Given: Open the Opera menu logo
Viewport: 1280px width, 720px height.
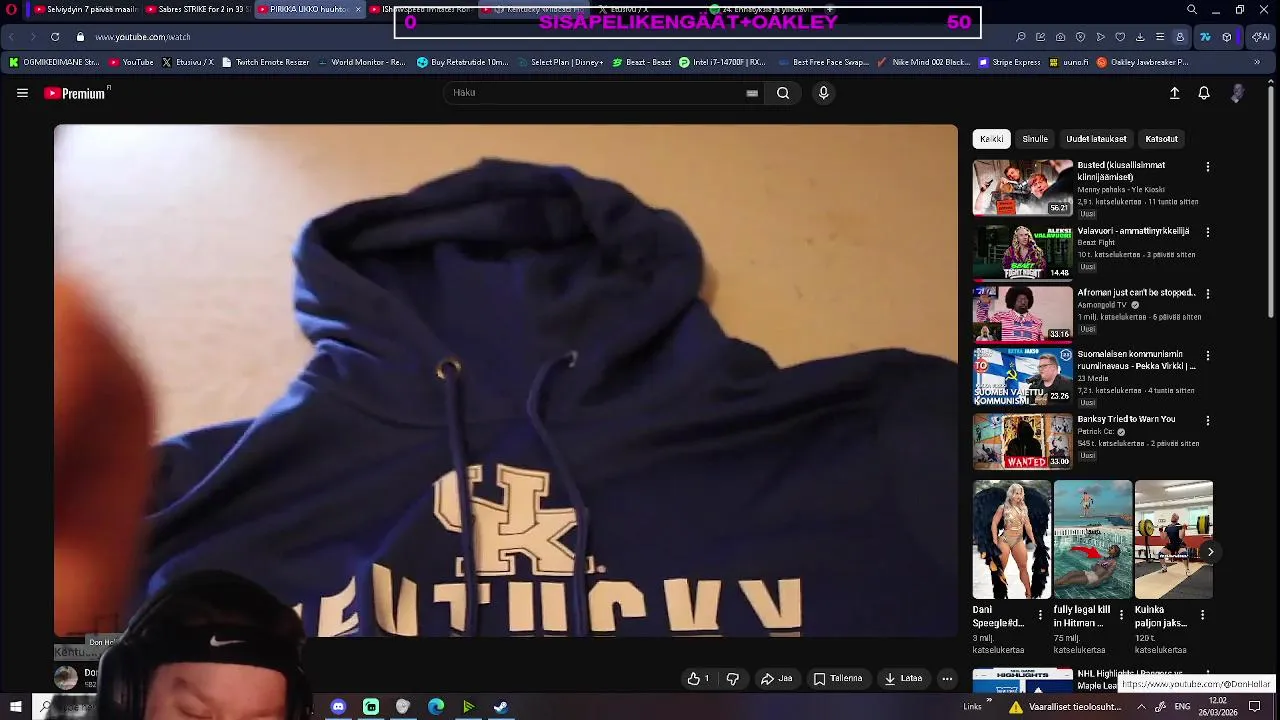Looking at the screenshot, I should point(11,10).
